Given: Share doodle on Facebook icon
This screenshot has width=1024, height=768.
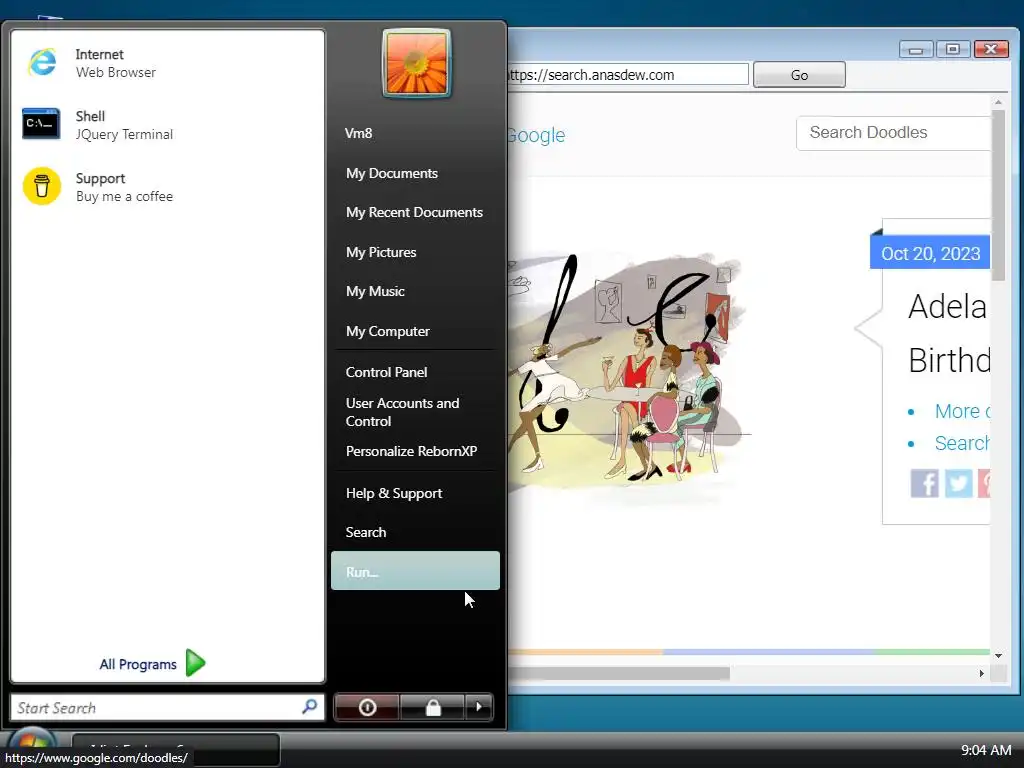Looking at the screenshot, I should click(925, 484).
